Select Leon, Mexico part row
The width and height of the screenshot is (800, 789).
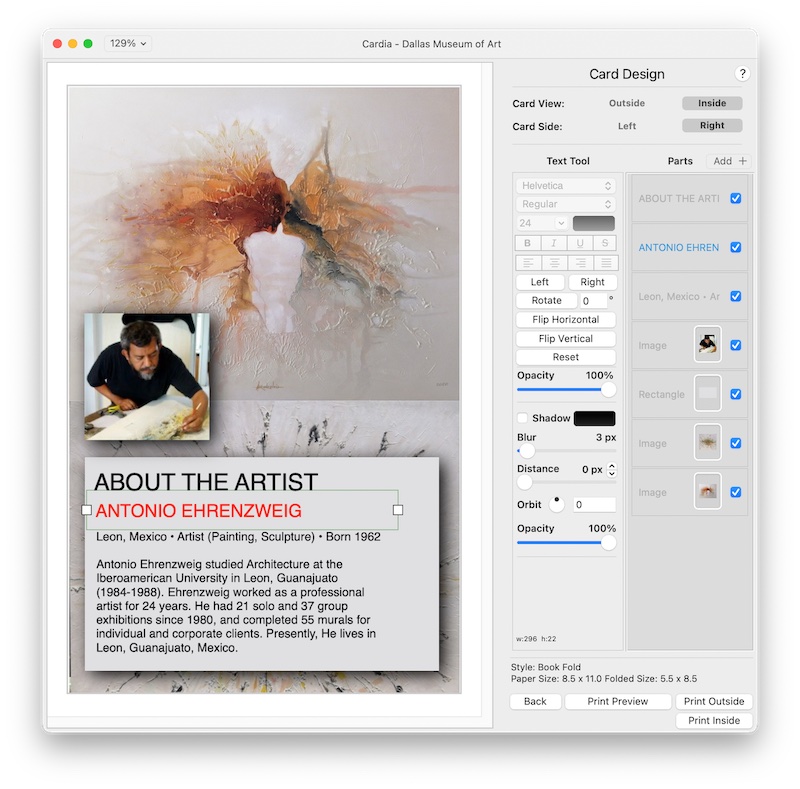point(689,296)
